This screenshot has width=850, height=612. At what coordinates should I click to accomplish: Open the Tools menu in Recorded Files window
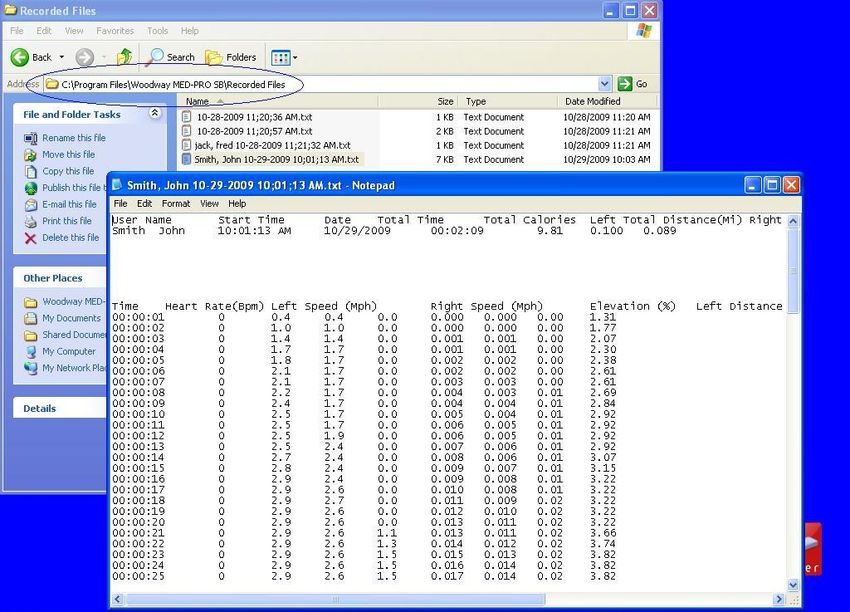pos(158,31)
